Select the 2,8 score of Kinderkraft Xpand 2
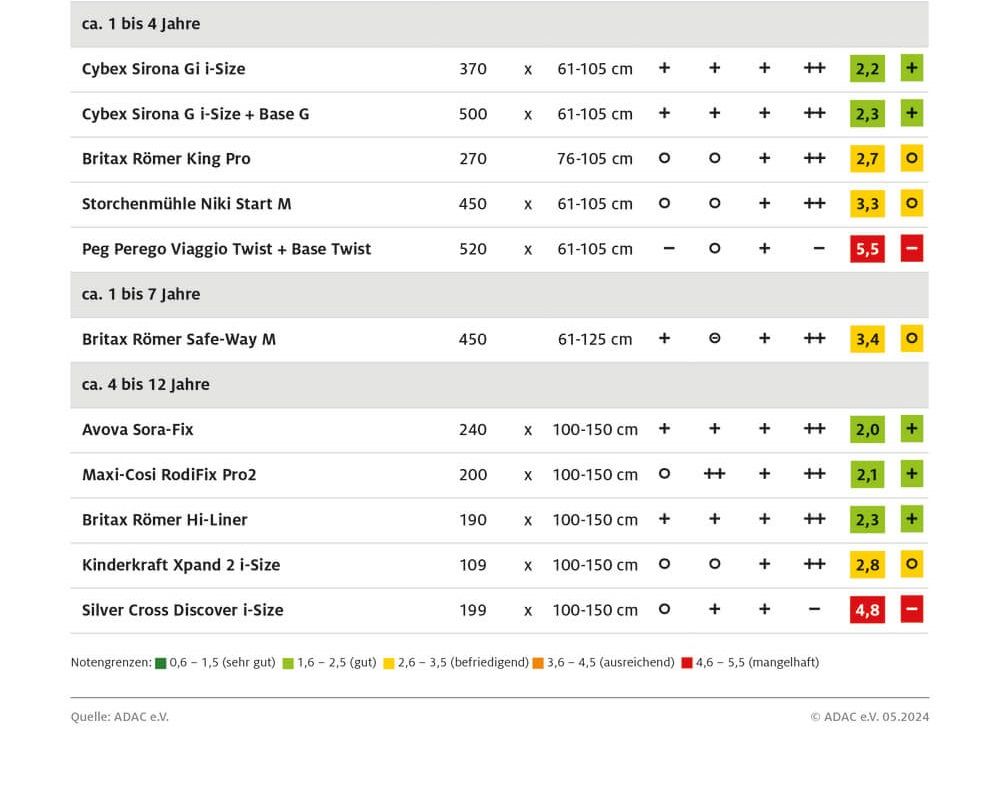The width and height of the screenshot is (1000, 792). coord(867,564)
